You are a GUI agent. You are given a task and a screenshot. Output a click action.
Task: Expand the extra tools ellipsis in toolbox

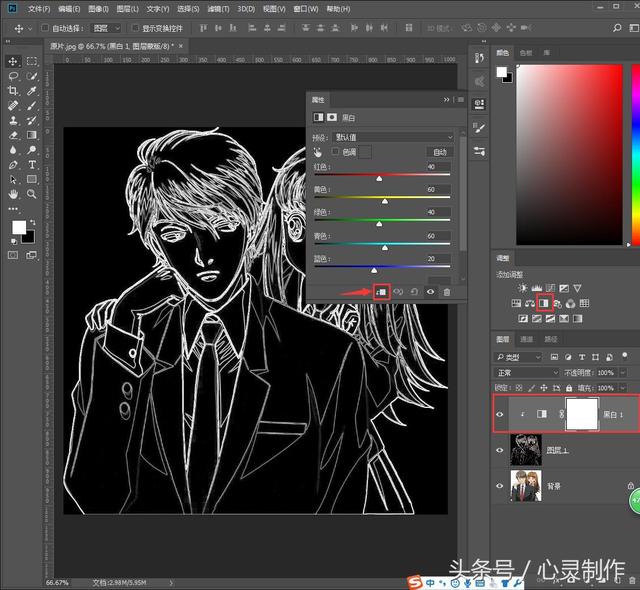tap(13, 208)
